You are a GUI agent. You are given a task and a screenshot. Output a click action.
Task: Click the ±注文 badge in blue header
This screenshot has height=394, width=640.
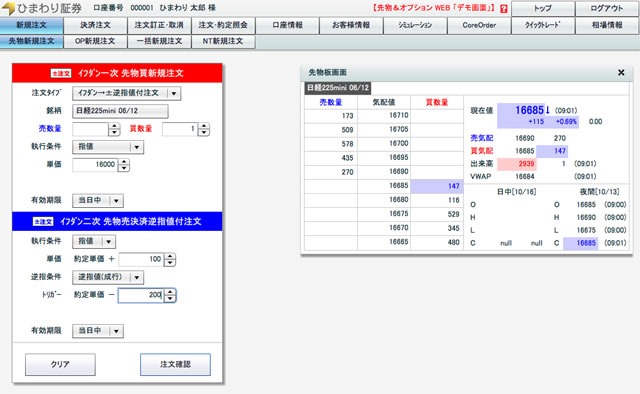pos(43,221)
